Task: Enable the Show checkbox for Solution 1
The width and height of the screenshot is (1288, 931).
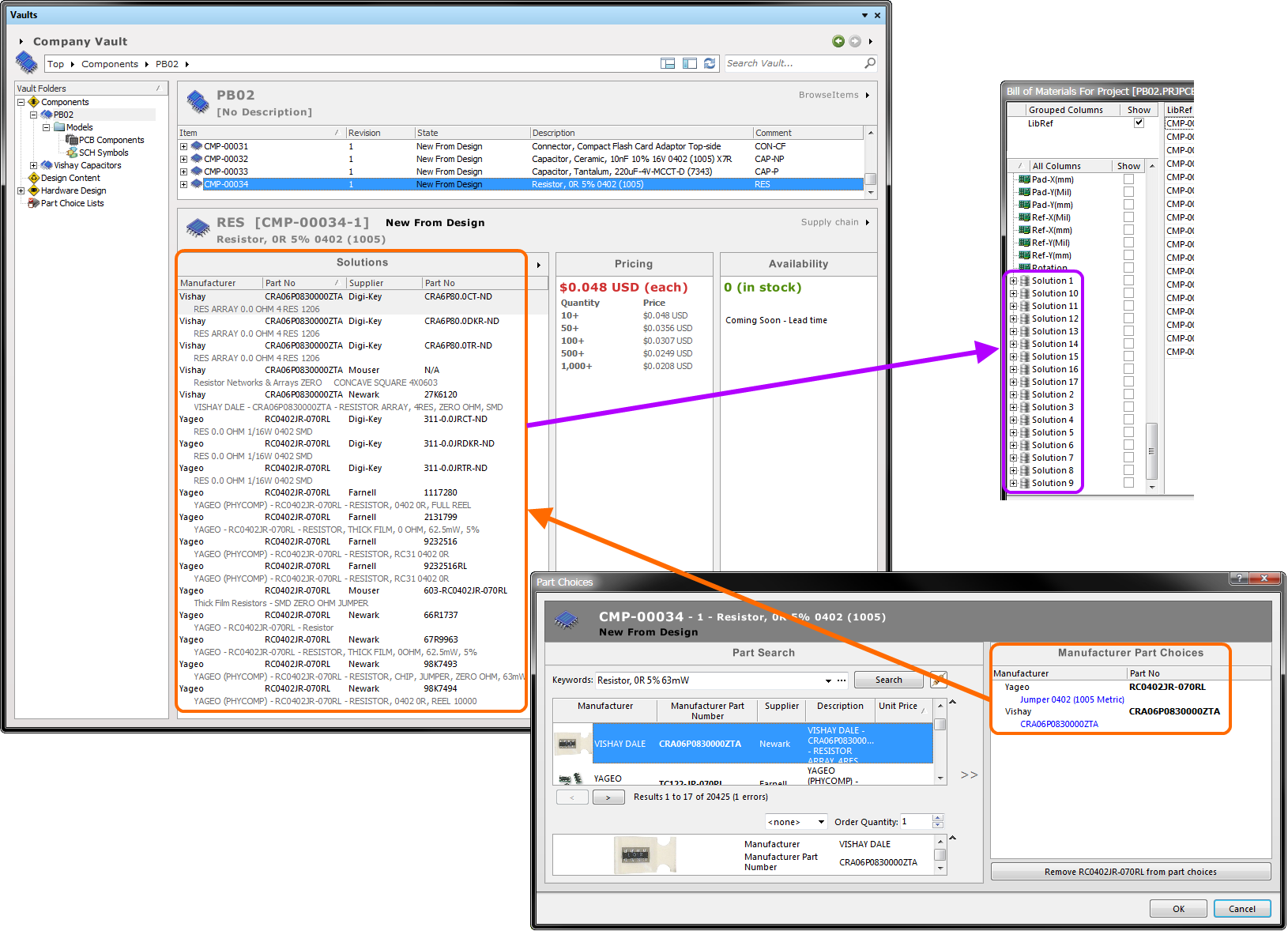Action: coord(1128,281)
